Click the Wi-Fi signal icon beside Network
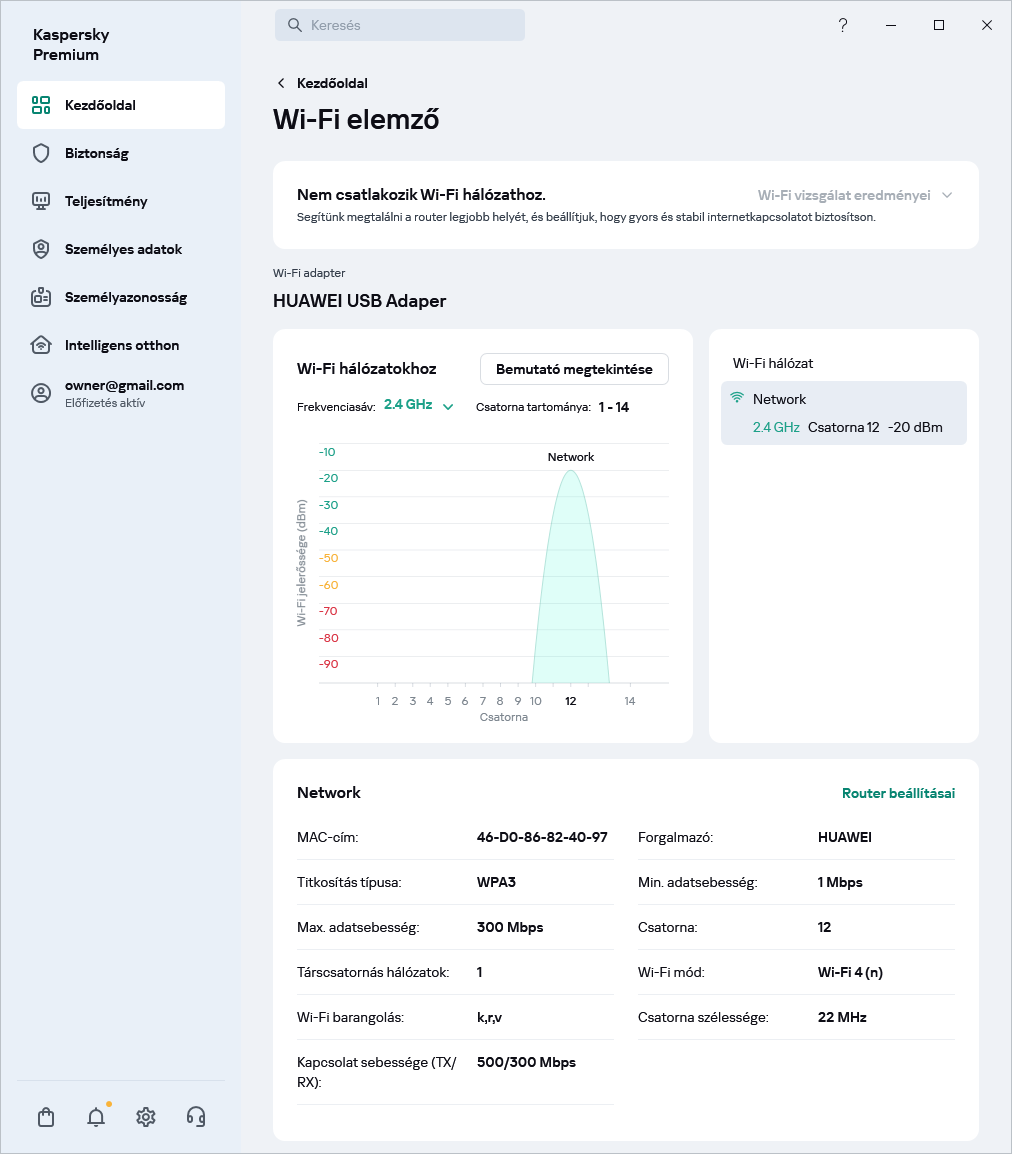 point(737,398)
